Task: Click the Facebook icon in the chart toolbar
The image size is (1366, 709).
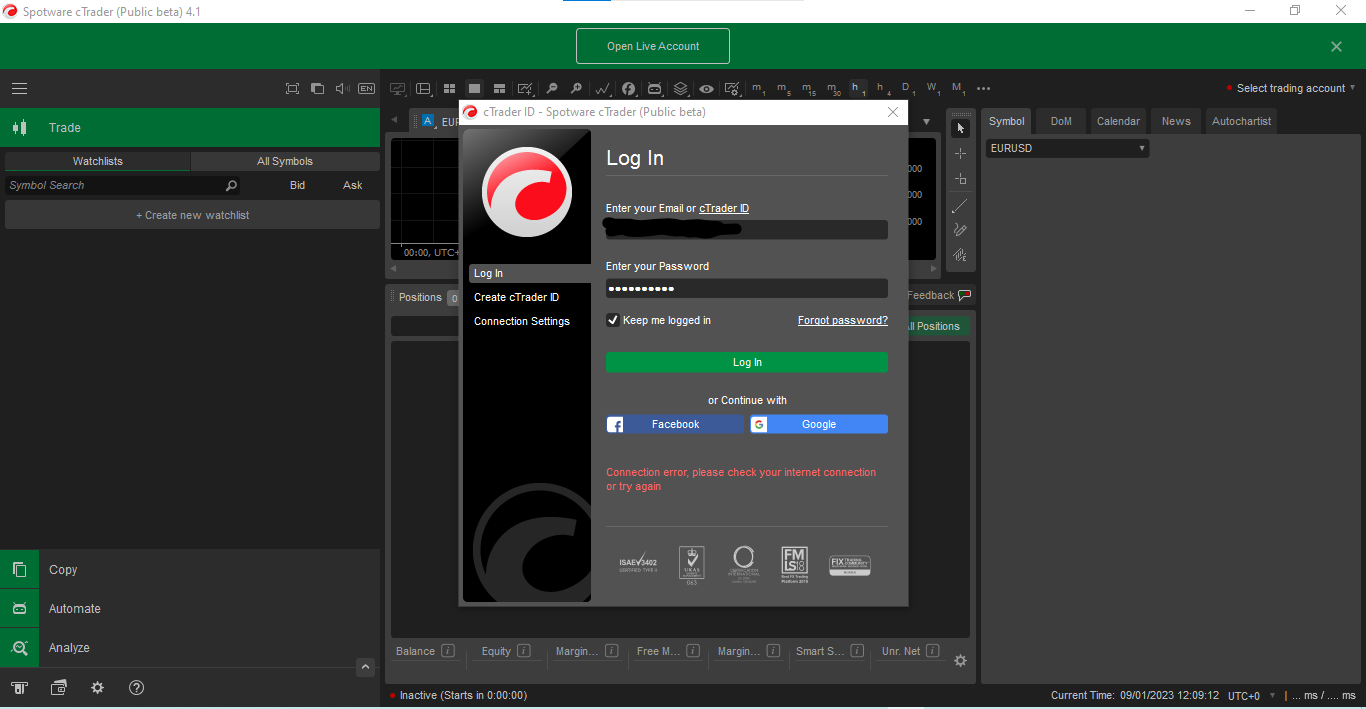Action: (629, 88)
